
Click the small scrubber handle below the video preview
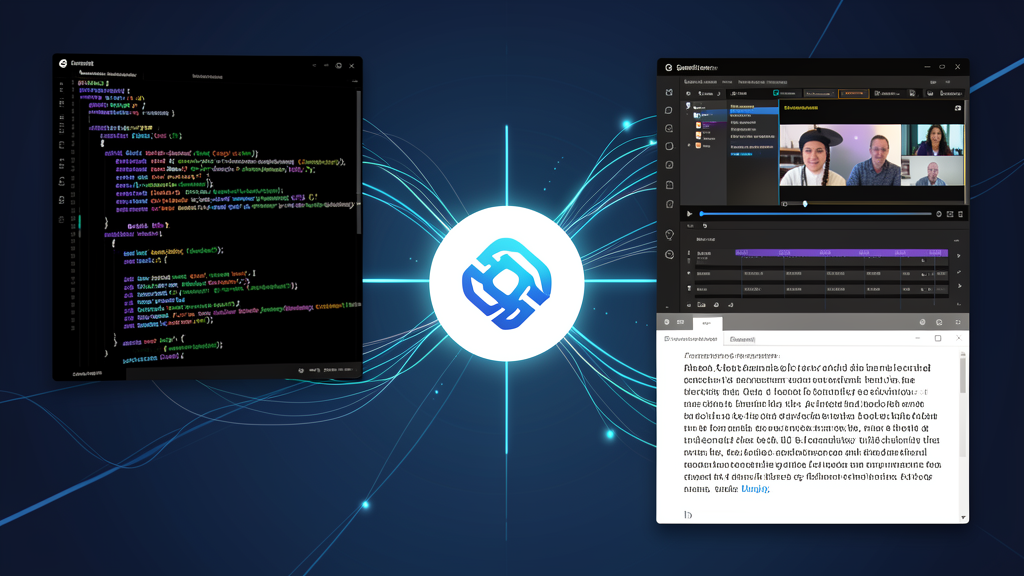click(805, 204)
